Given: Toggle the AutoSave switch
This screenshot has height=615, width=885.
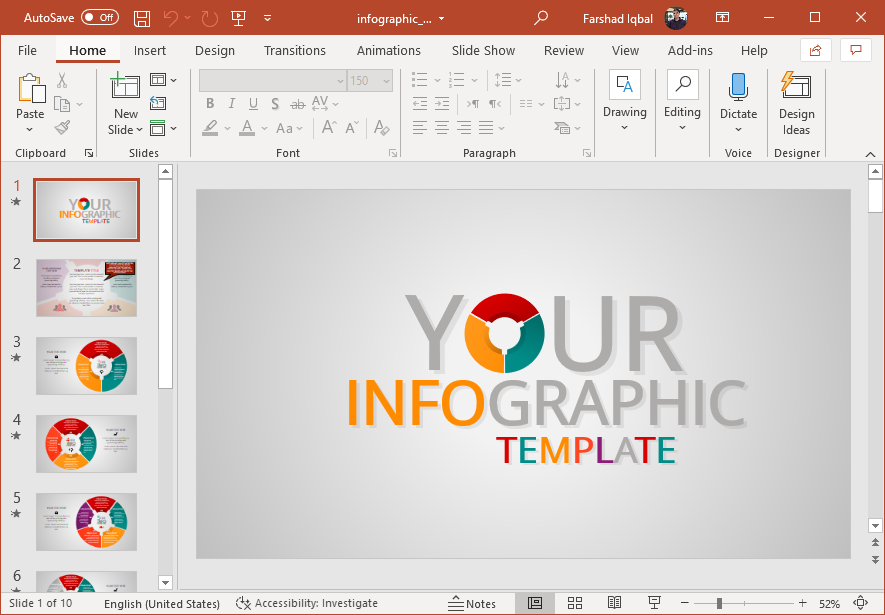Looking at the screenshot, I should pyautogui.click(x=99, y=18).
